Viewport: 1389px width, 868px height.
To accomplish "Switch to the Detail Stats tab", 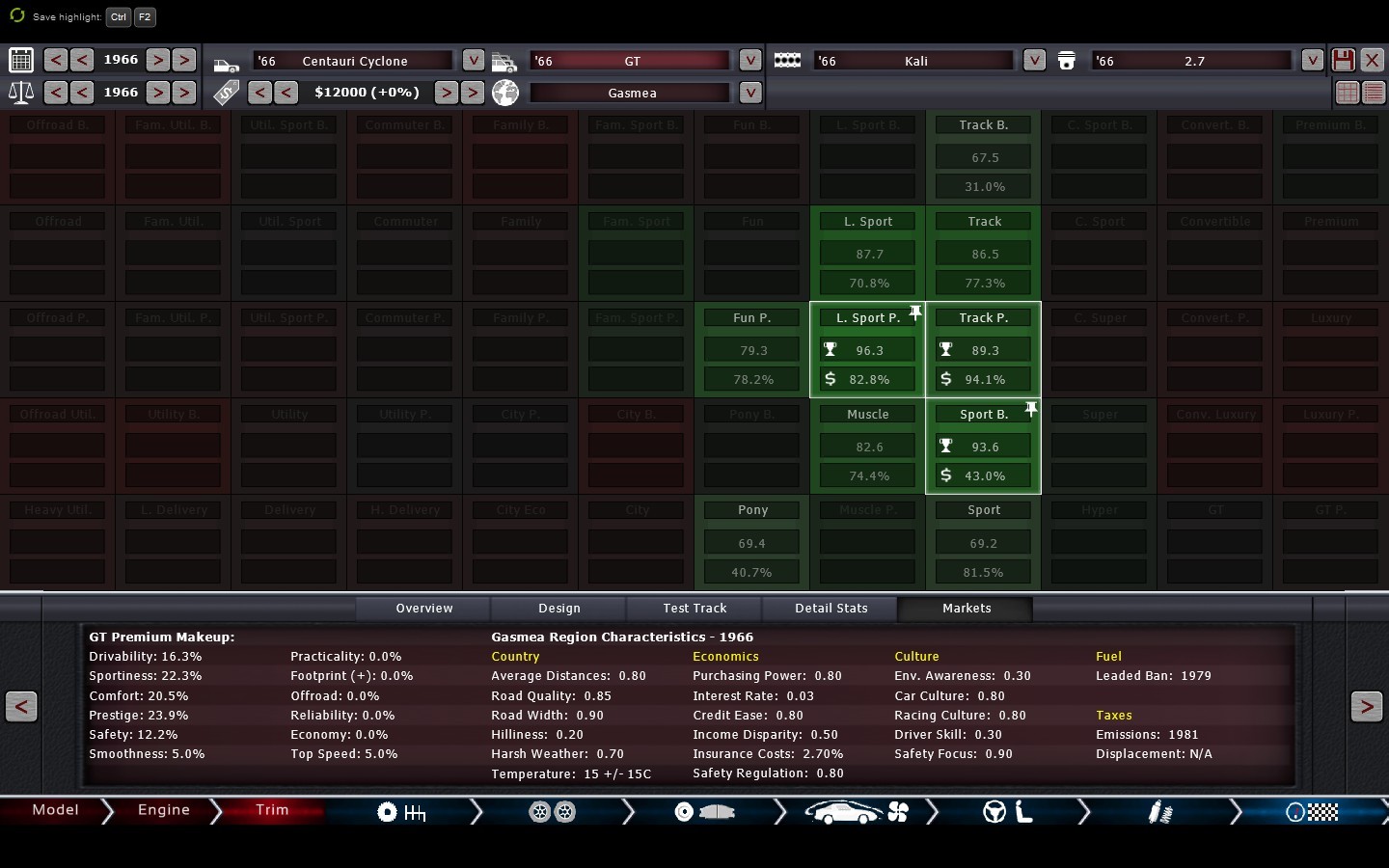I will click(831, 609).
